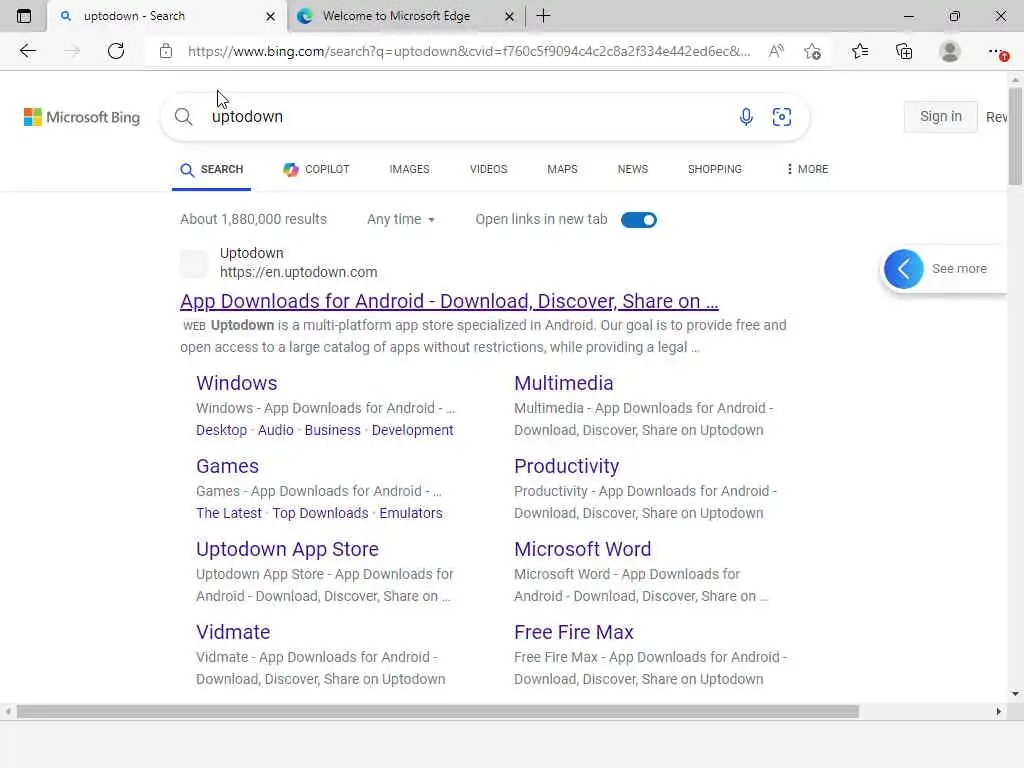Click the Uptodown site favicon placeholder
This screenshot has height=768, width=1024.
tap(194, 263)
